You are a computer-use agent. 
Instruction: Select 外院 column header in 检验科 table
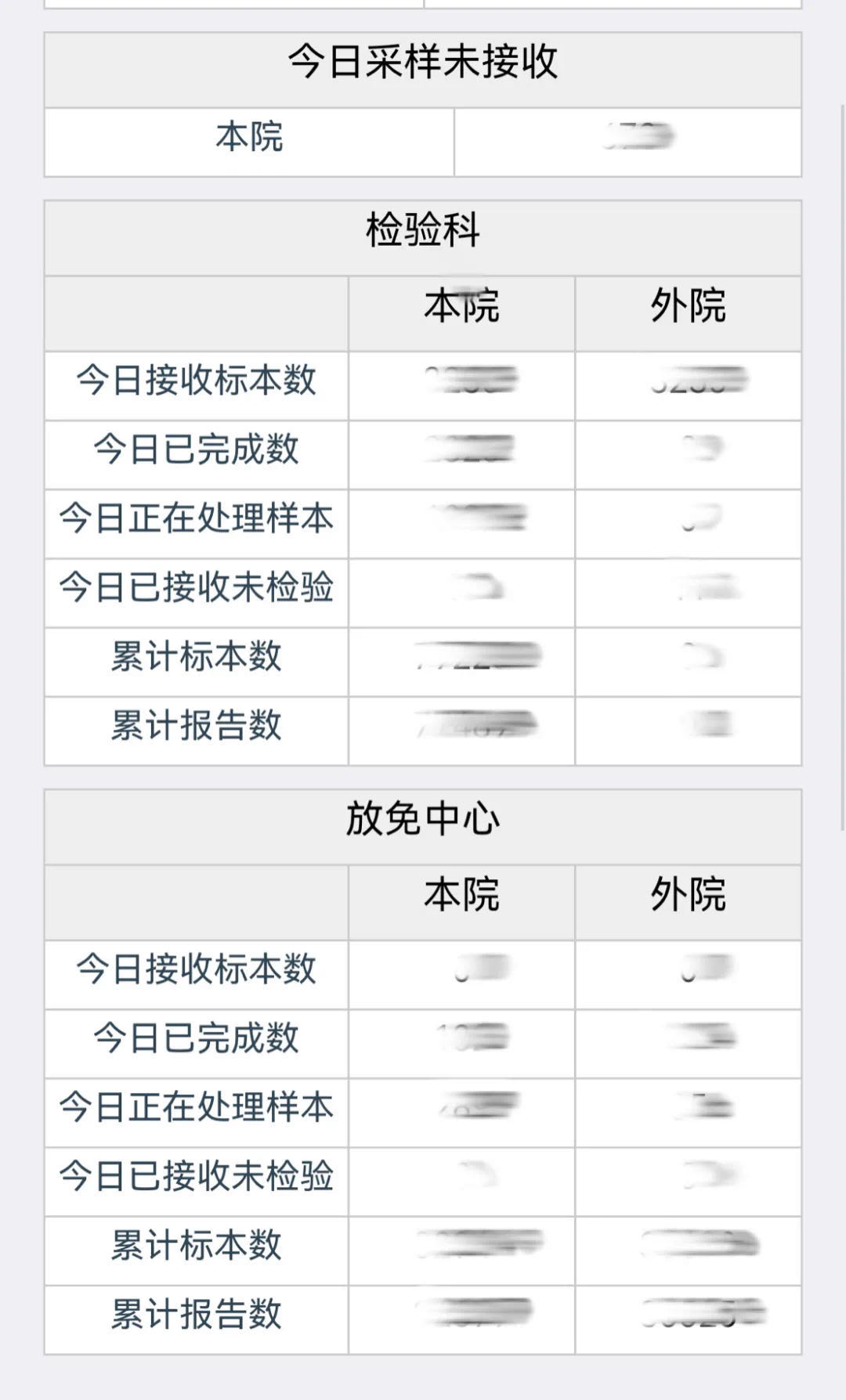(x=688, y=306)
